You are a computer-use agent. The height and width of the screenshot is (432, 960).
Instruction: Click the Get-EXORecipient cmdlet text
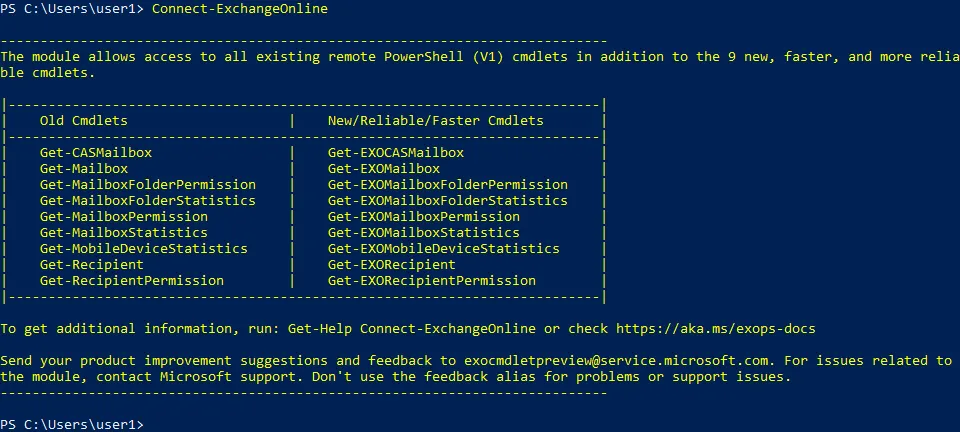391,265
